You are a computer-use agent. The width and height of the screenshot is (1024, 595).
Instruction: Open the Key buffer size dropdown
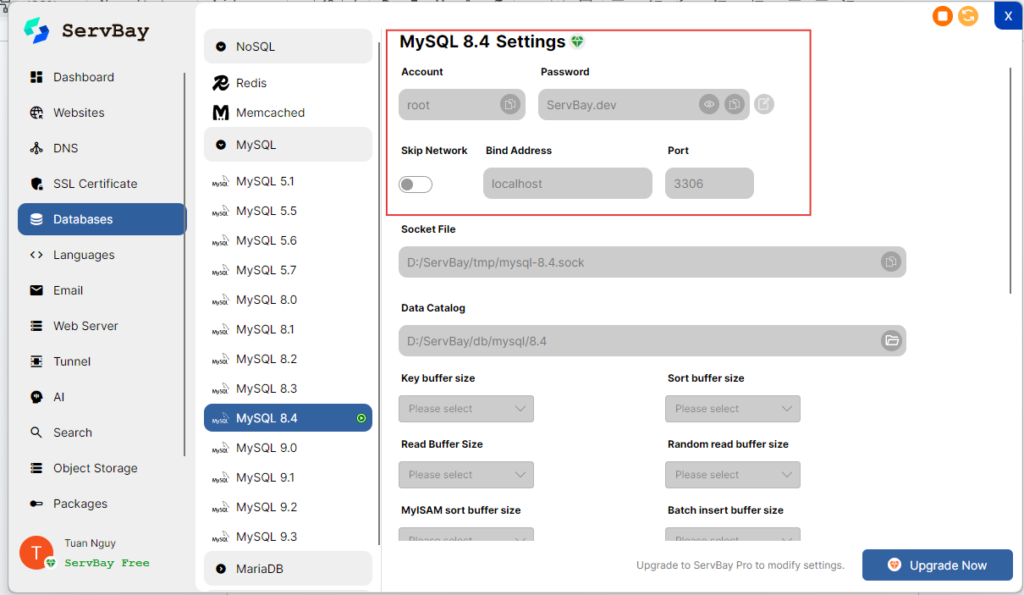pos(466,408)
